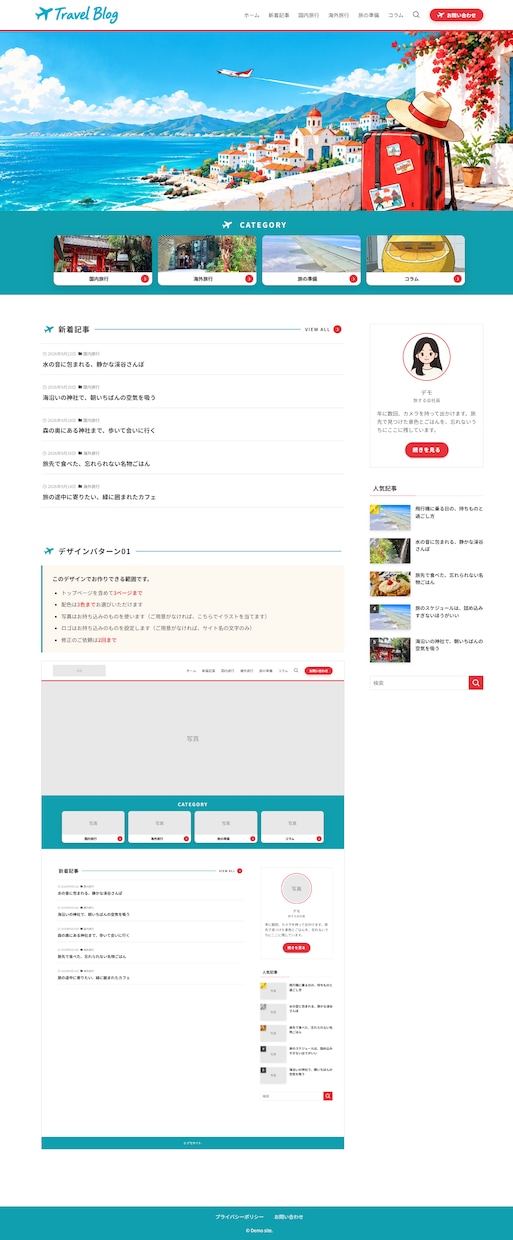
Task: Click the red arrow on 海外旅行 card
Action: 249,279
